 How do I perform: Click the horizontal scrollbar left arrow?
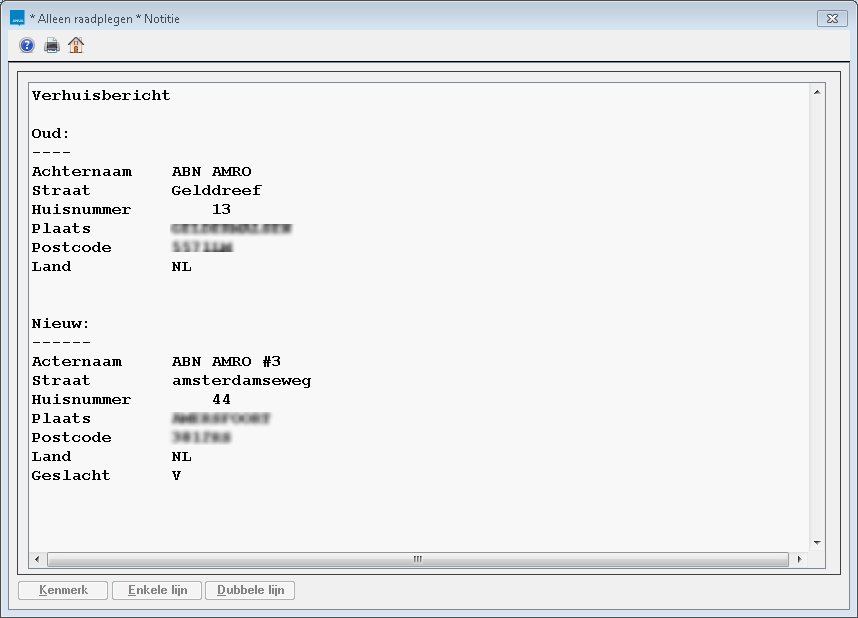pos(37,560)
